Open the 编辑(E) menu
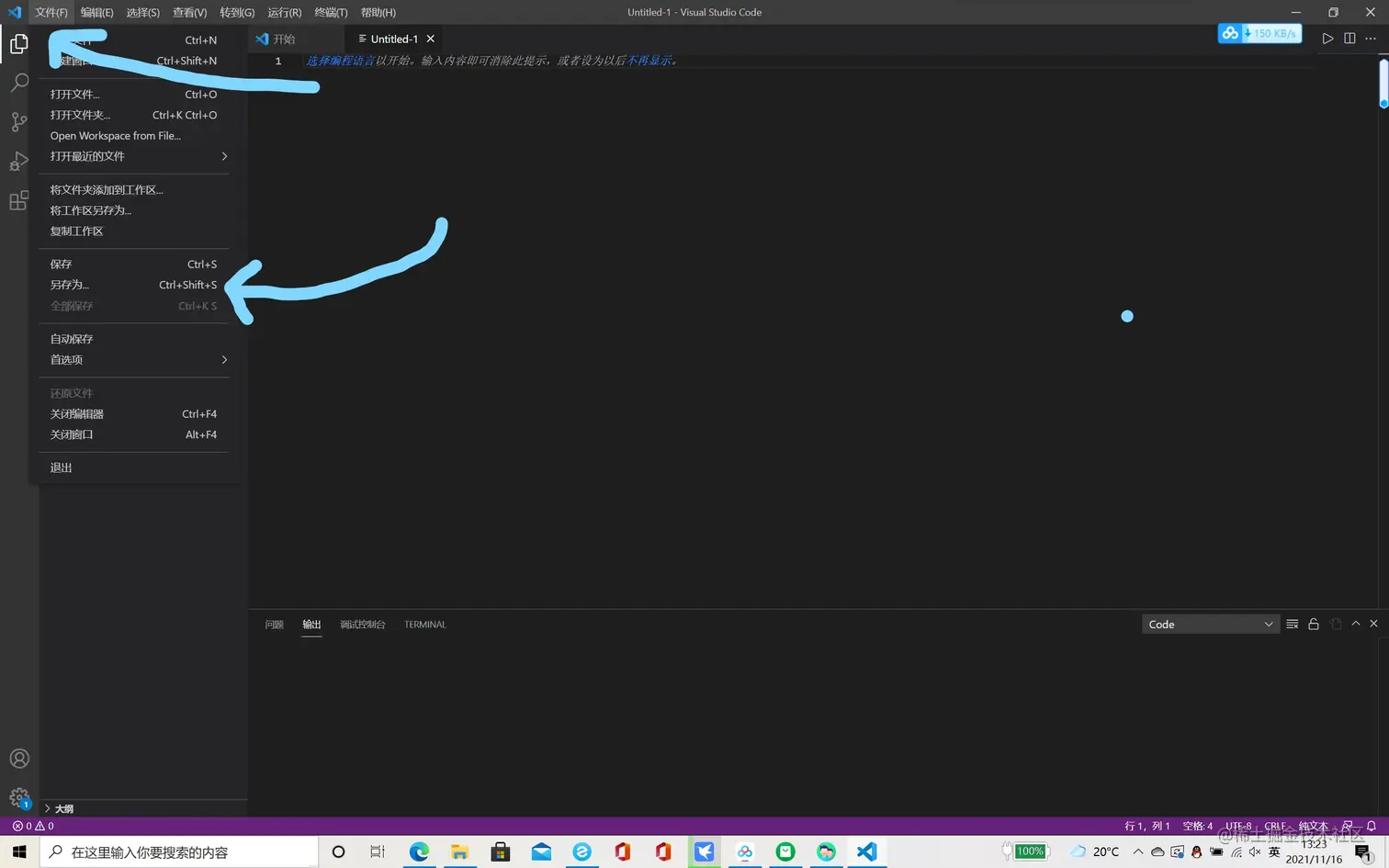The width and height of the screenshot is (1389, 868). [96, 12]
